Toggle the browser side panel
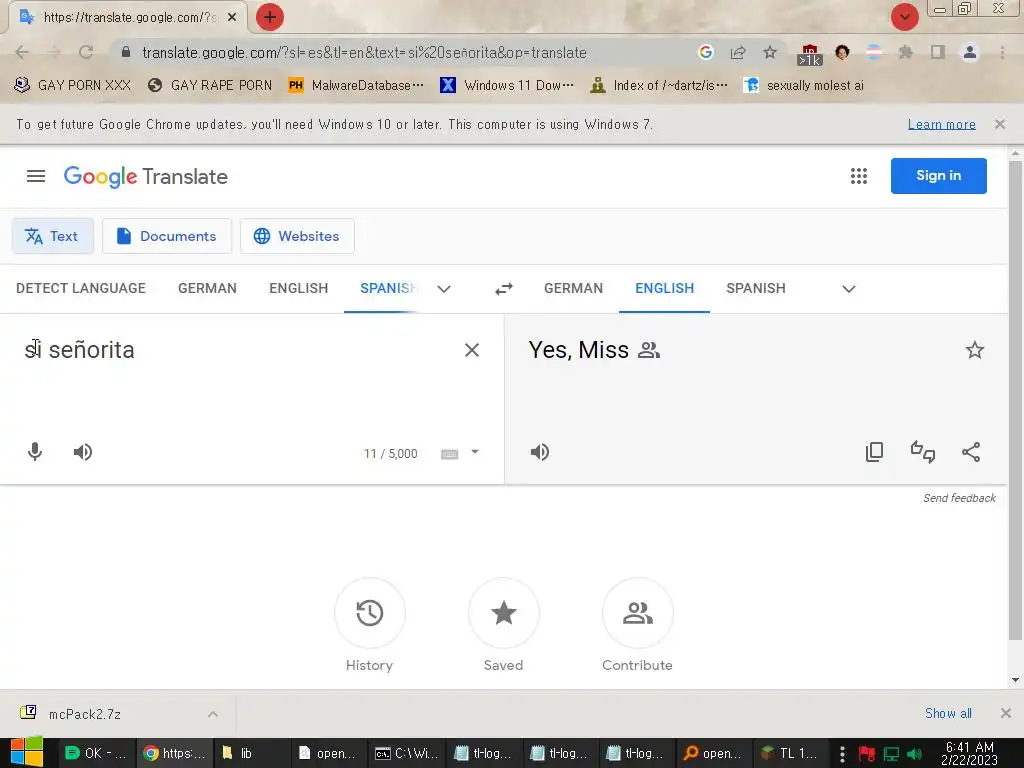This screenshot has width=1024, height=768. click(938, 52)
